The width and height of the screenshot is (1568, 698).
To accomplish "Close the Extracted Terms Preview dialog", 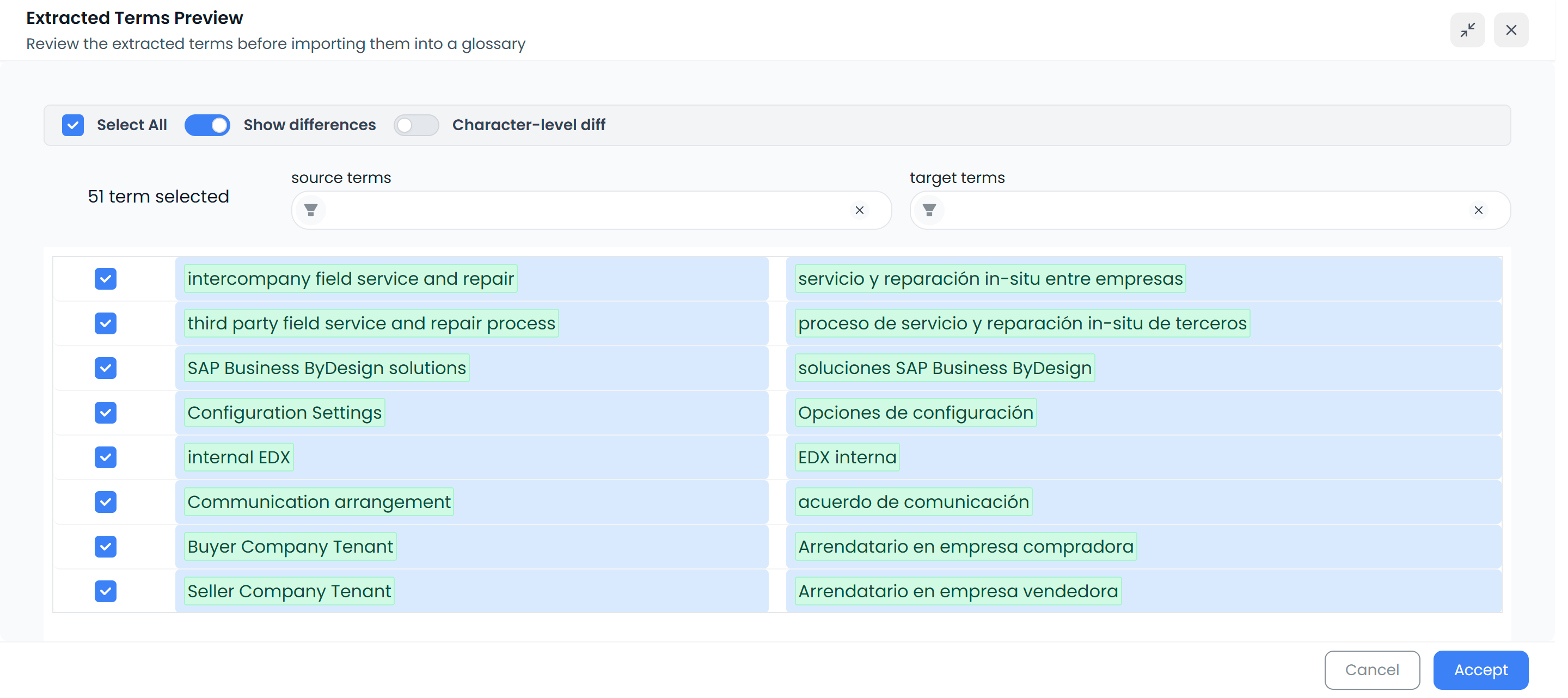I will 1512,29.
